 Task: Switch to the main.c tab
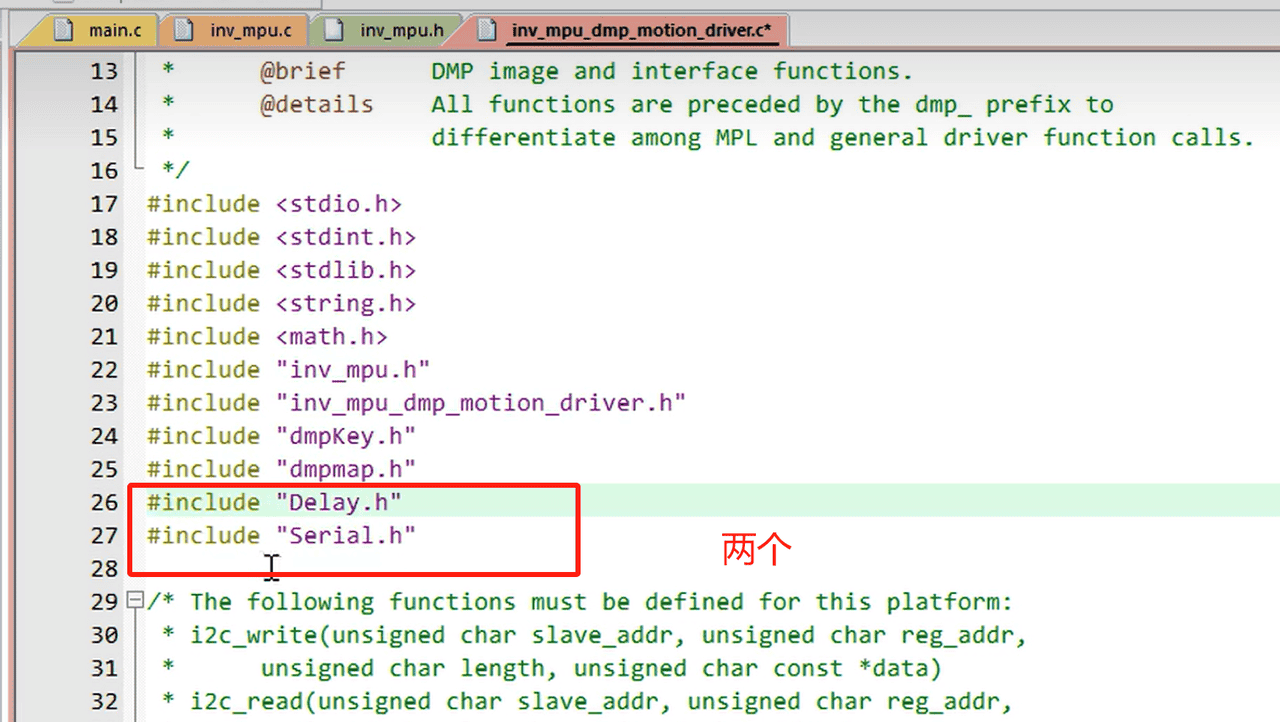pos(98,30)
